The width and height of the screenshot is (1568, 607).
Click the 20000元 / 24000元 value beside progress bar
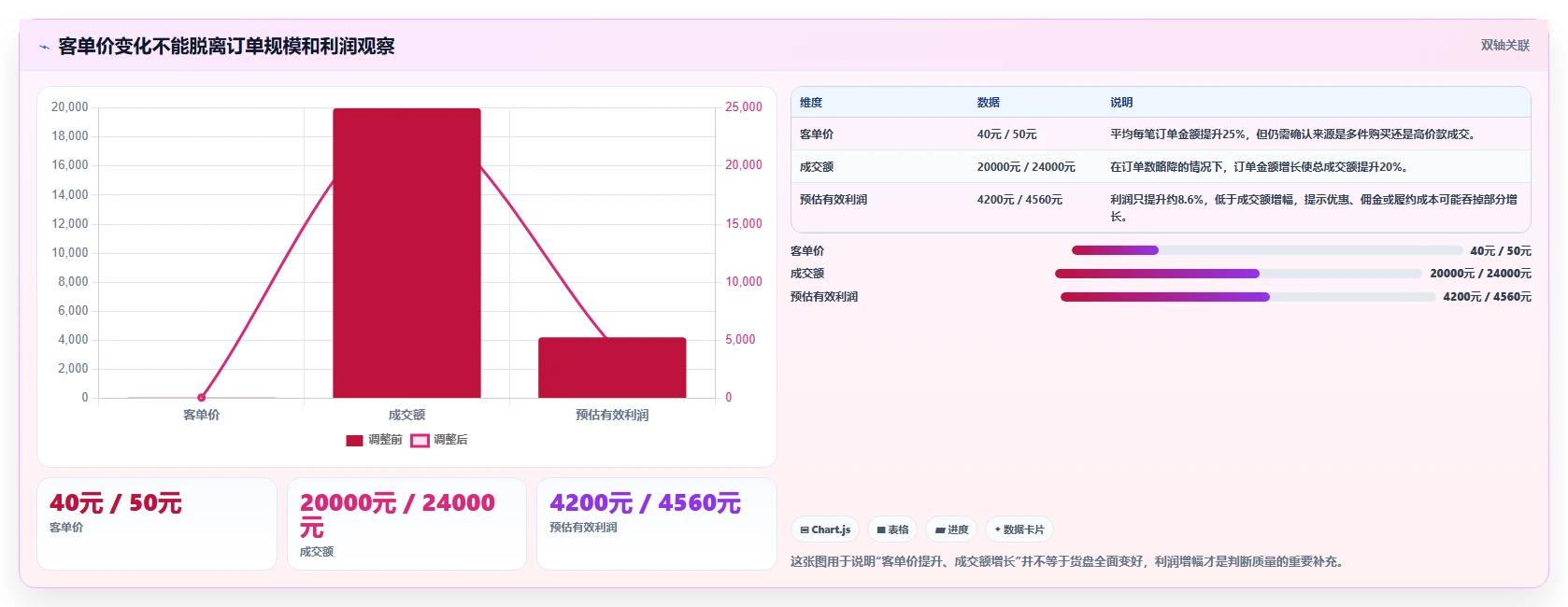point(1480,274)
